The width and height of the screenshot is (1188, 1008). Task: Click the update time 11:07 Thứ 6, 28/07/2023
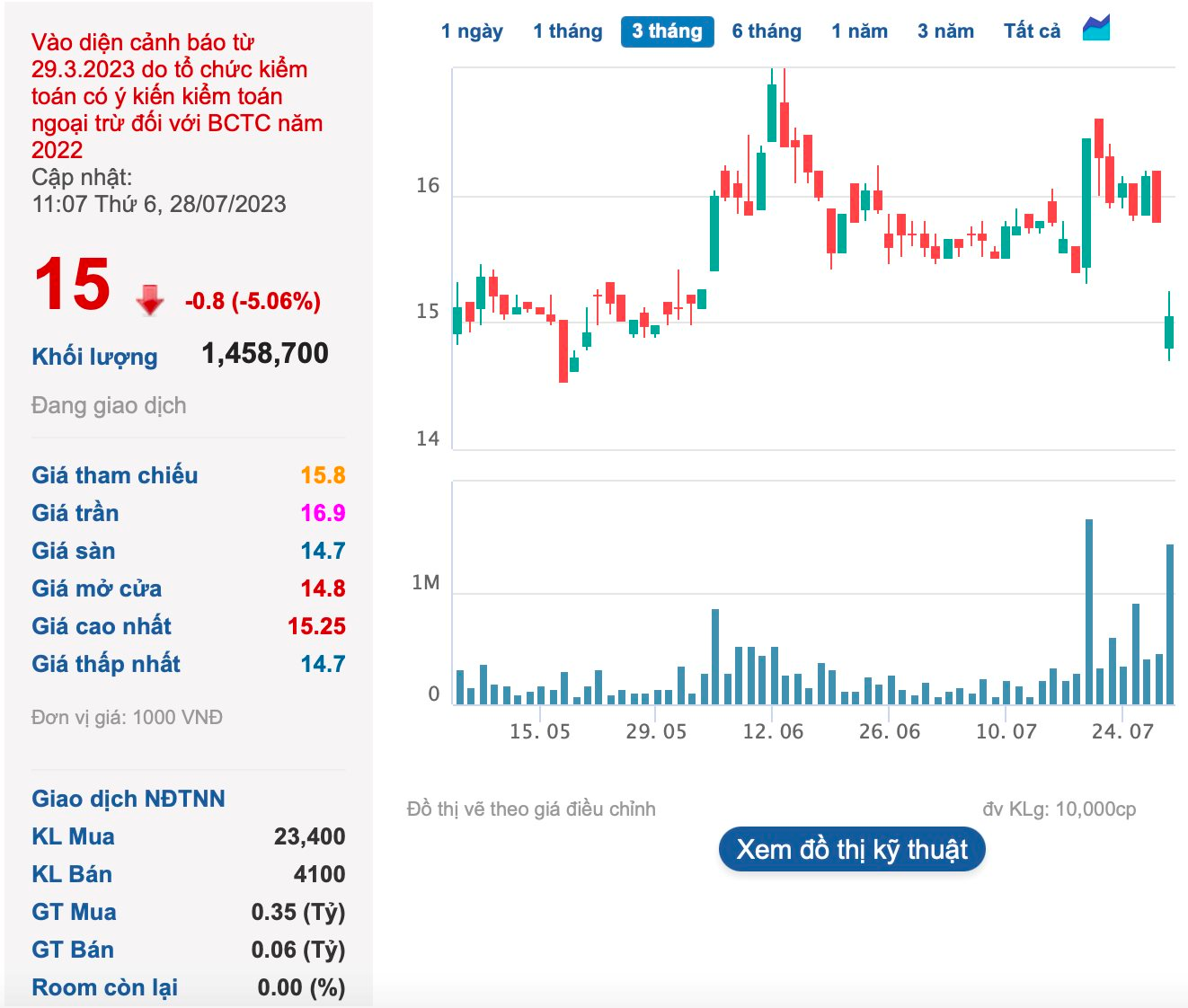tap(159, 204)
